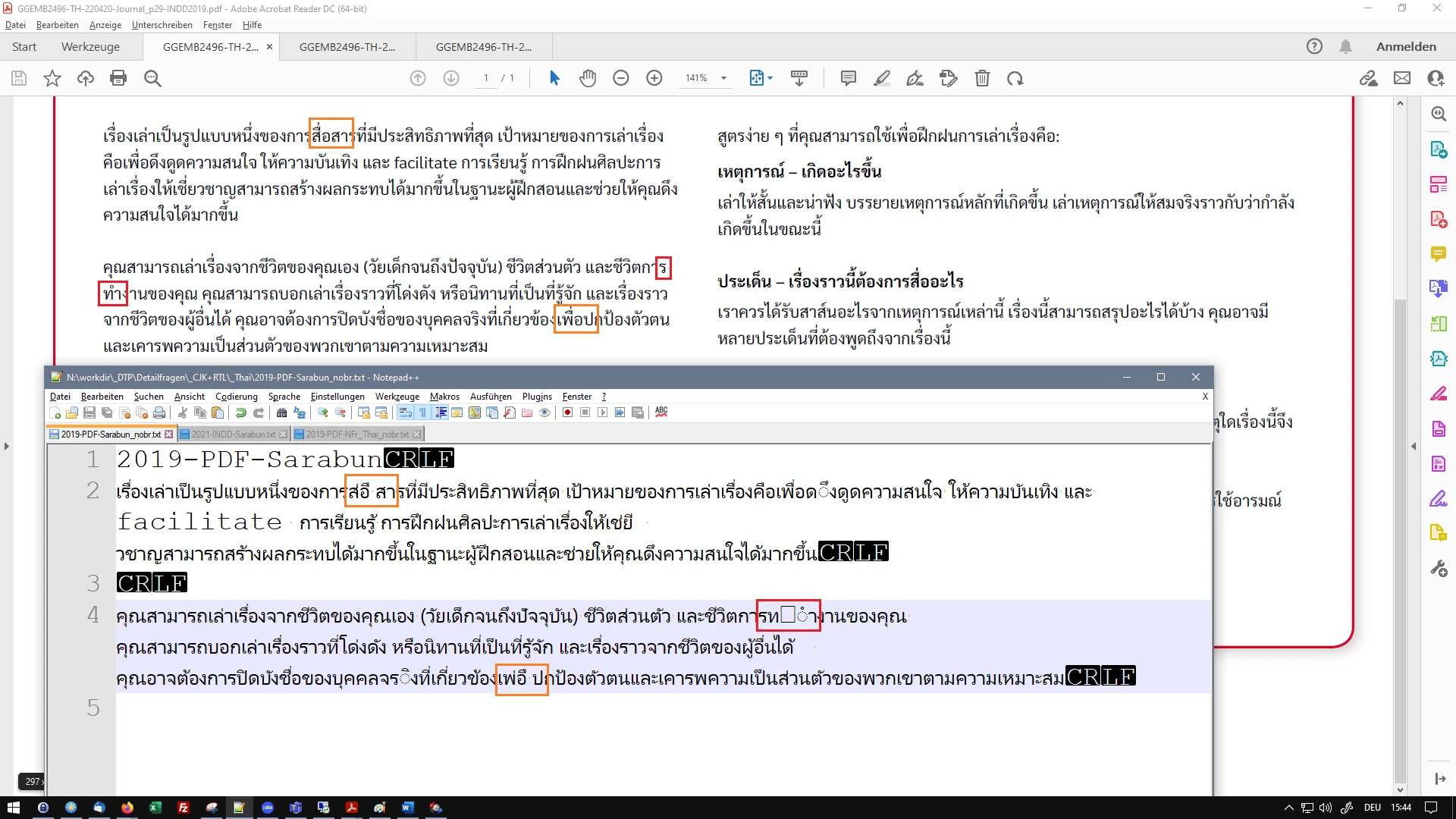Screen dimensions: 1456x819
Task: Click the Notepad++ Find binoculars icon
Action: [x=281, y=413]
